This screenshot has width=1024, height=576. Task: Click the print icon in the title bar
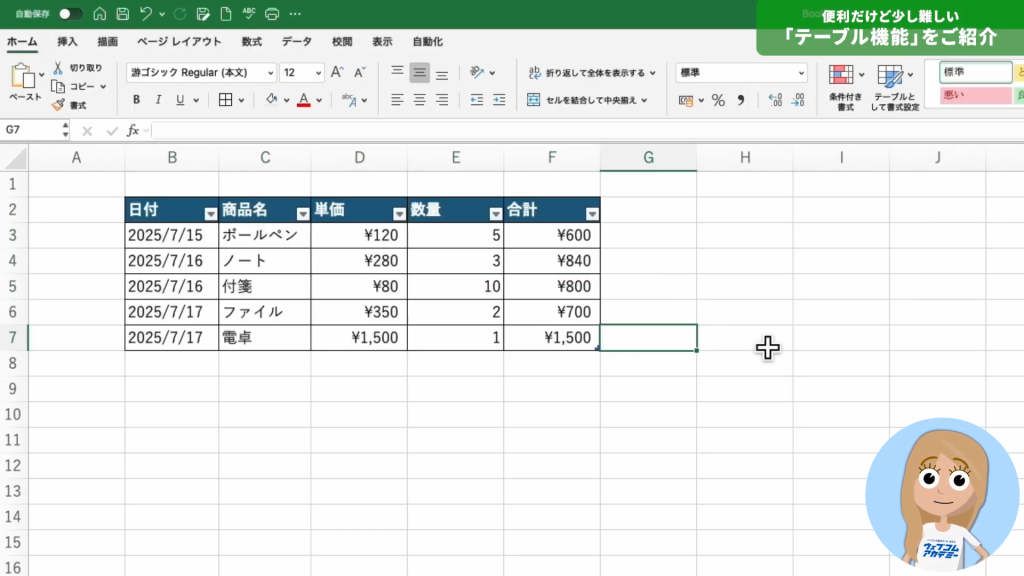point(271,14)
